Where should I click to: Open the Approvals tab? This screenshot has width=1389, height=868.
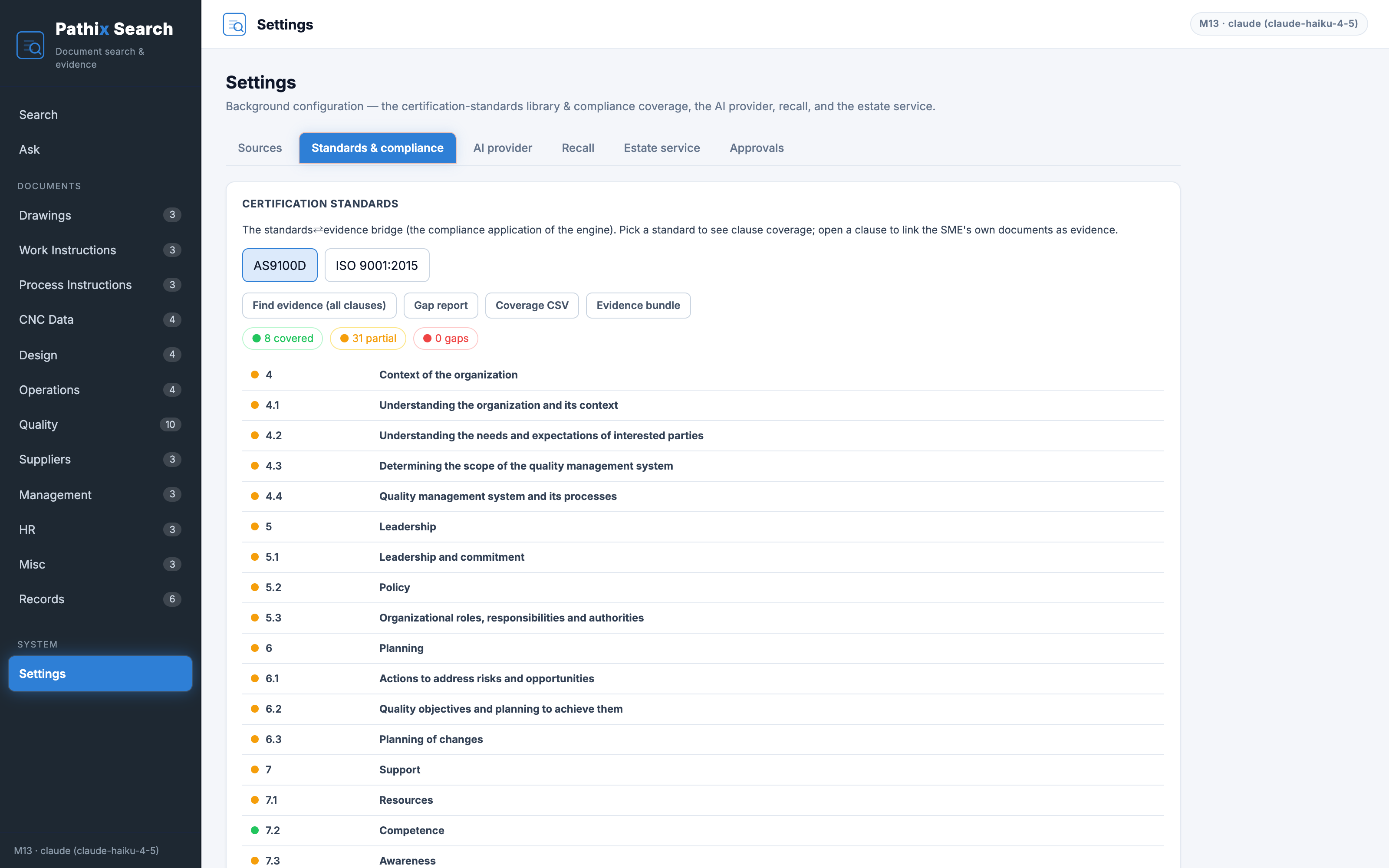tap(757, 148)
